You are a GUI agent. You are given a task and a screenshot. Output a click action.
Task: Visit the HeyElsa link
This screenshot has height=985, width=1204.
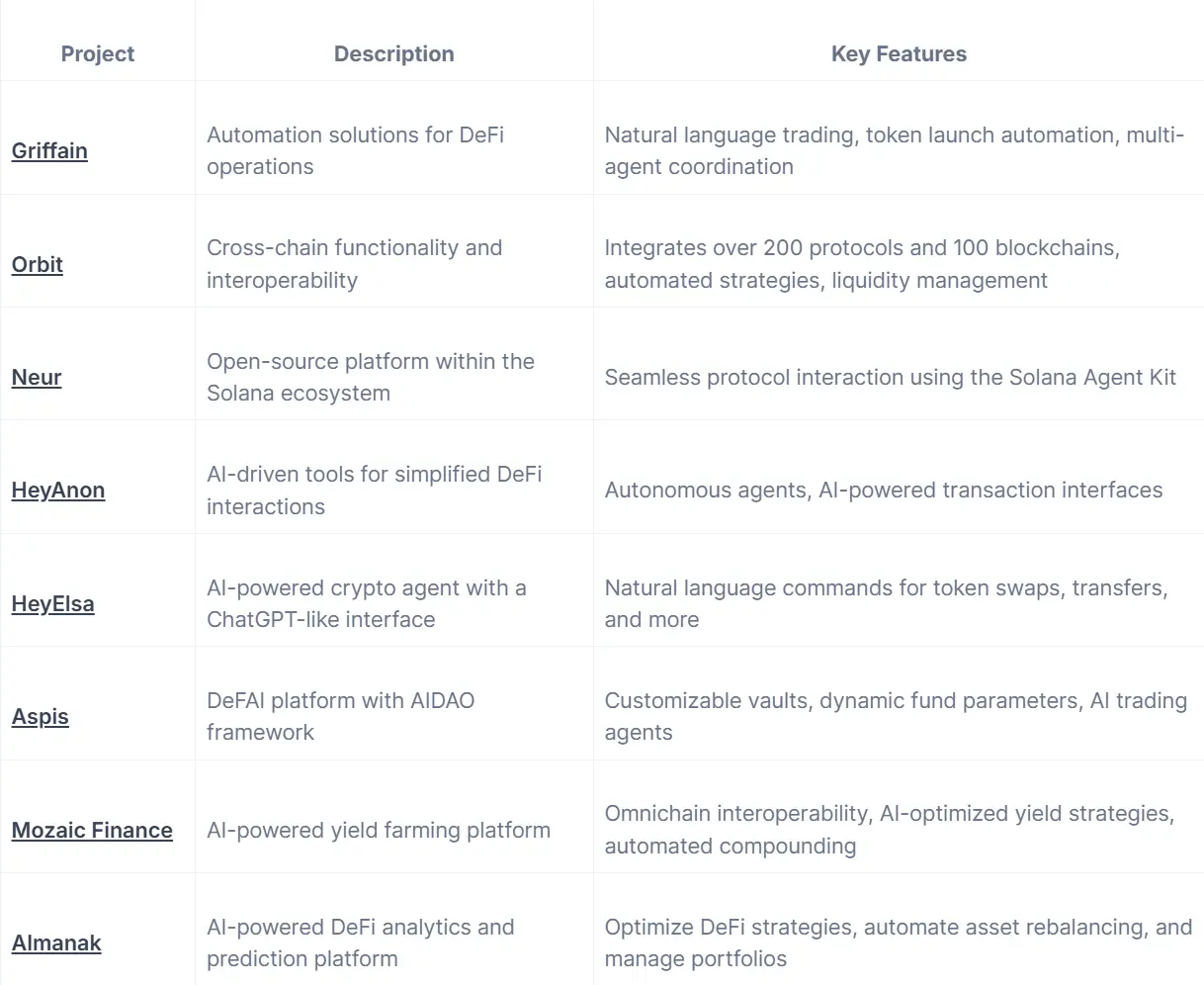(53, 604)
